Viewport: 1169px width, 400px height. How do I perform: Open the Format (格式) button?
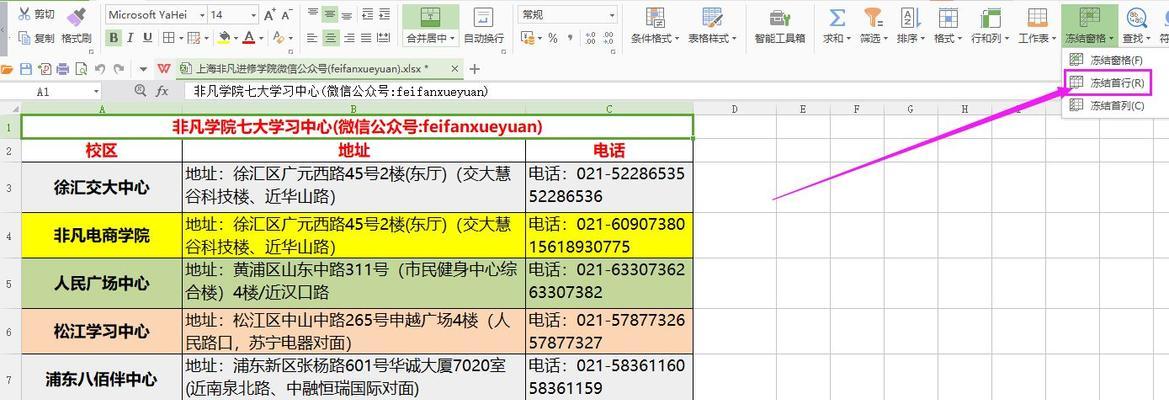pyautogui.click(x=948, y=25)
